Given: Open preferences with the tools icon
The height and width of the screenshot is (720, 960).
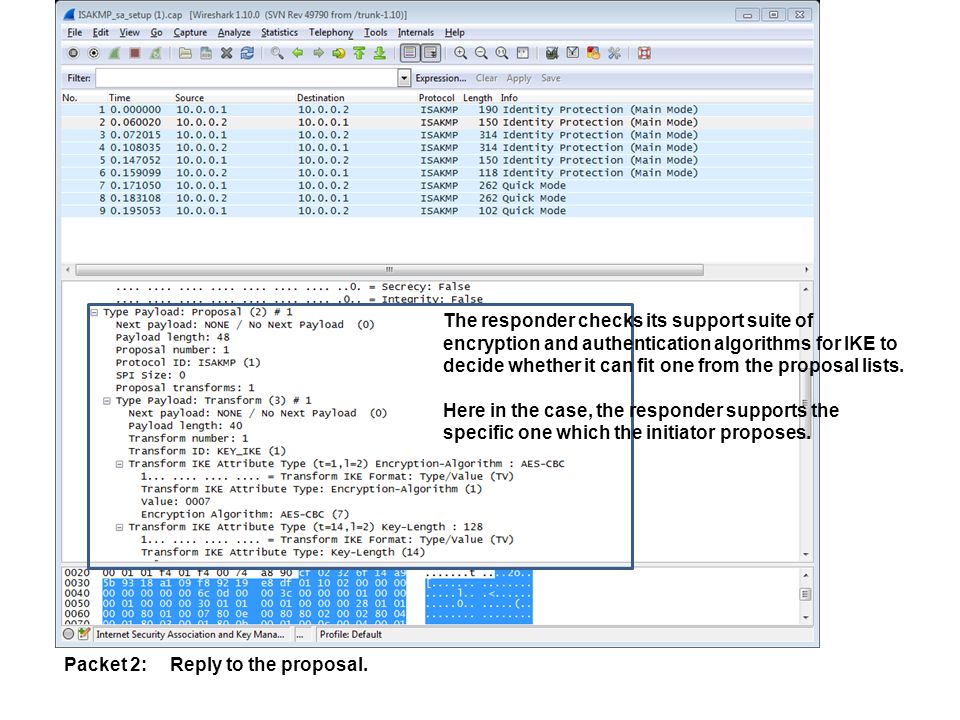Looking at the screenshot, I should [x=614, y=53].
